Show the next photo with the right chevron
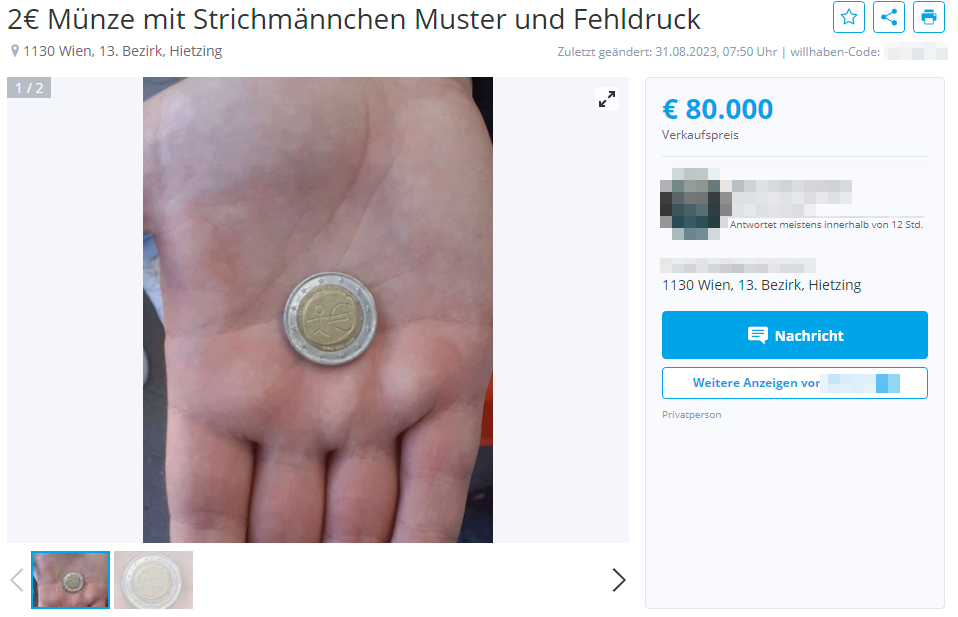958x617 pixels. click(x=618, y=580)
